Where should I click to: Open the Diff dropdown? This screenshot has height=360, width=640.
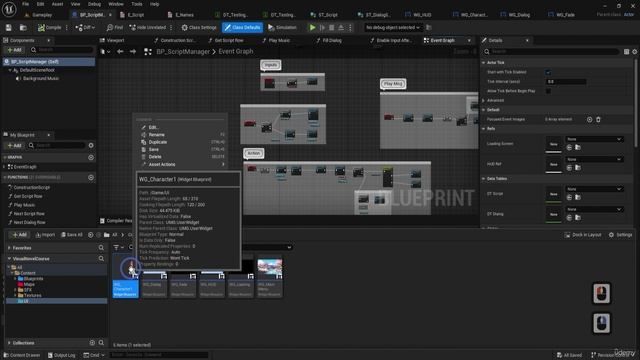pos(85,27)
